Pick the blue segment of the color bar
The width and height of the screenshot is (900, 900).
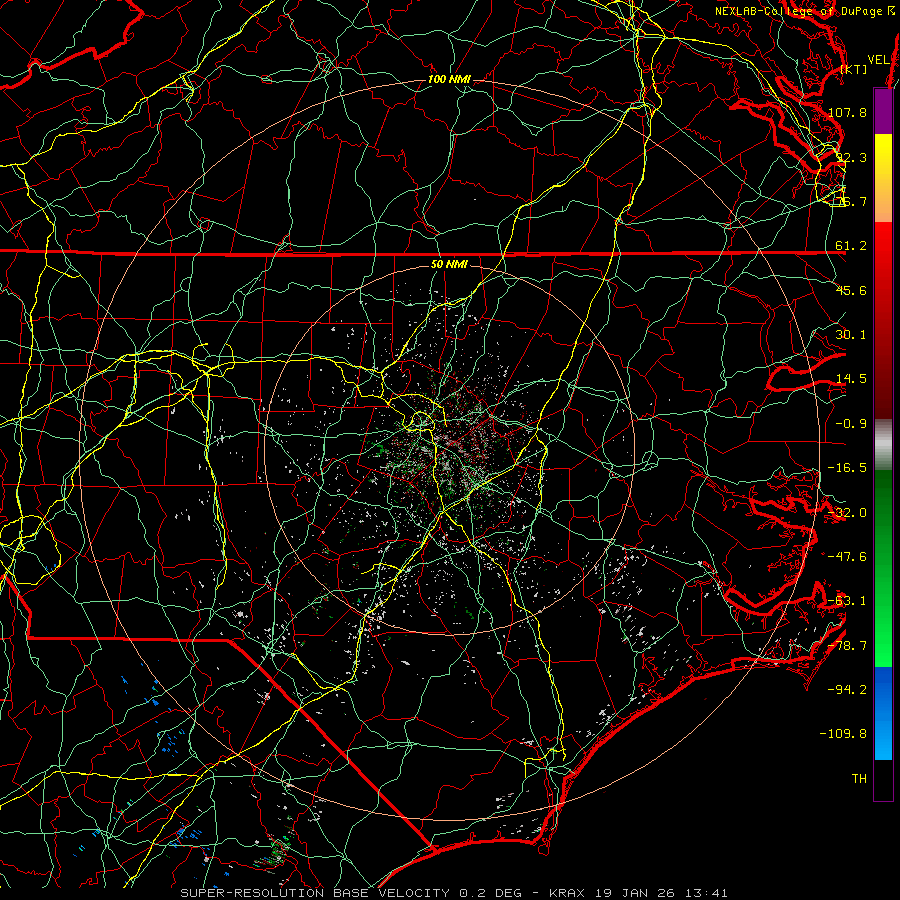coord(883,713)
